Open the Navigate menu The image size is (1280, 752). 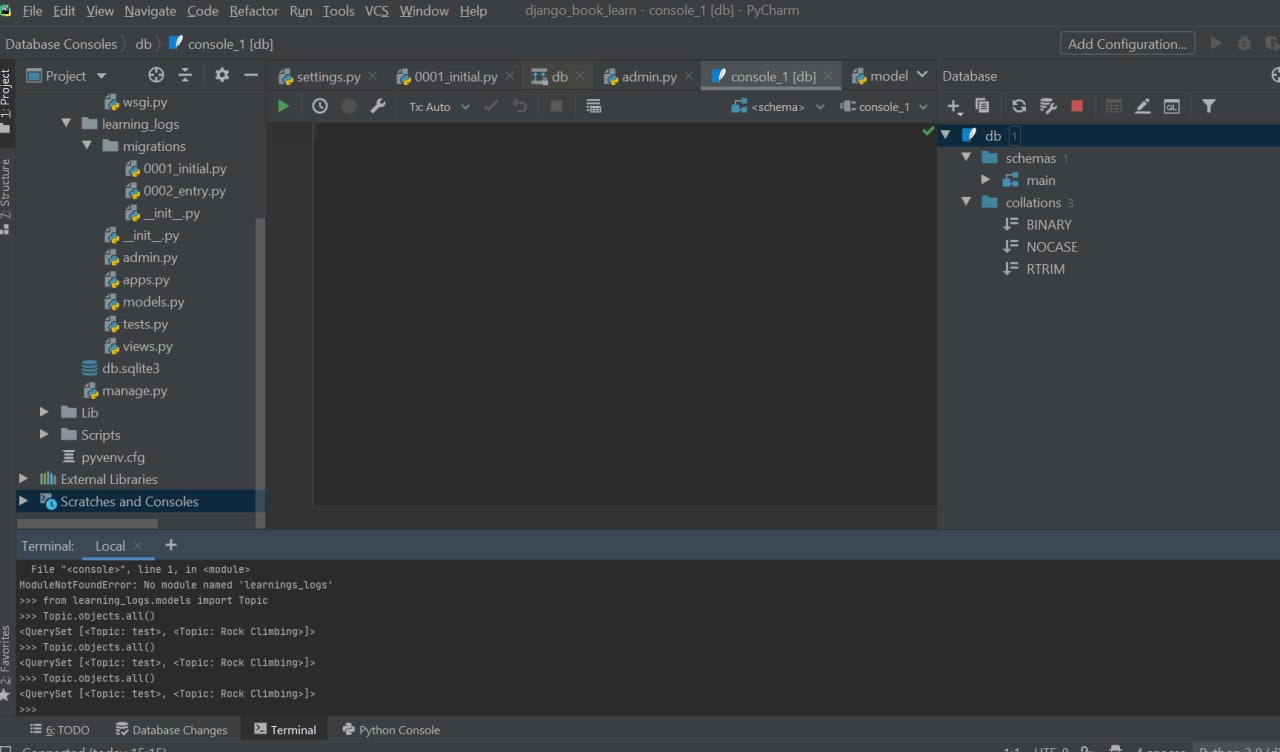coord(150,11)
